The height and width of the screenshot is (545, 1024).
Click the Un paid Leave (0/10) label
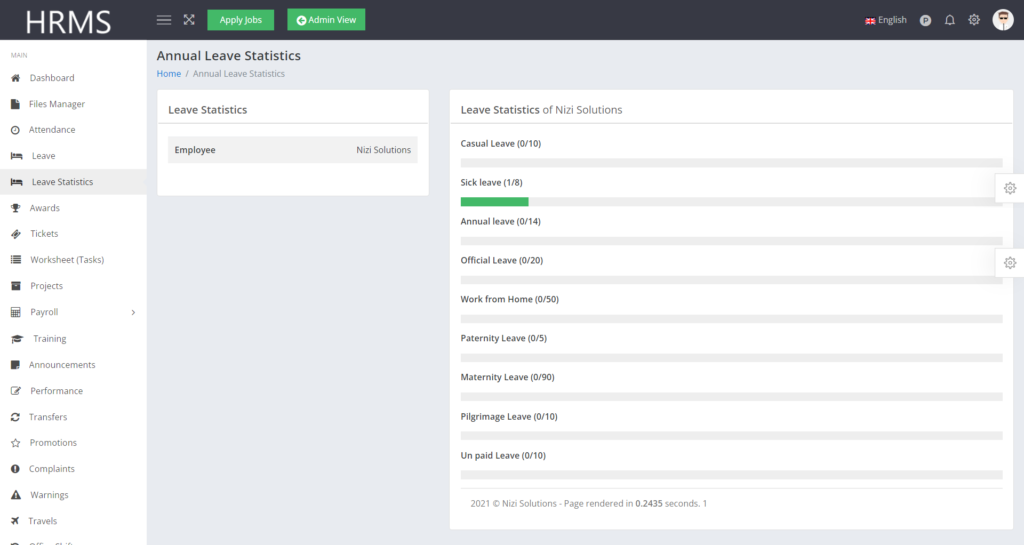[x=503, y=456]
